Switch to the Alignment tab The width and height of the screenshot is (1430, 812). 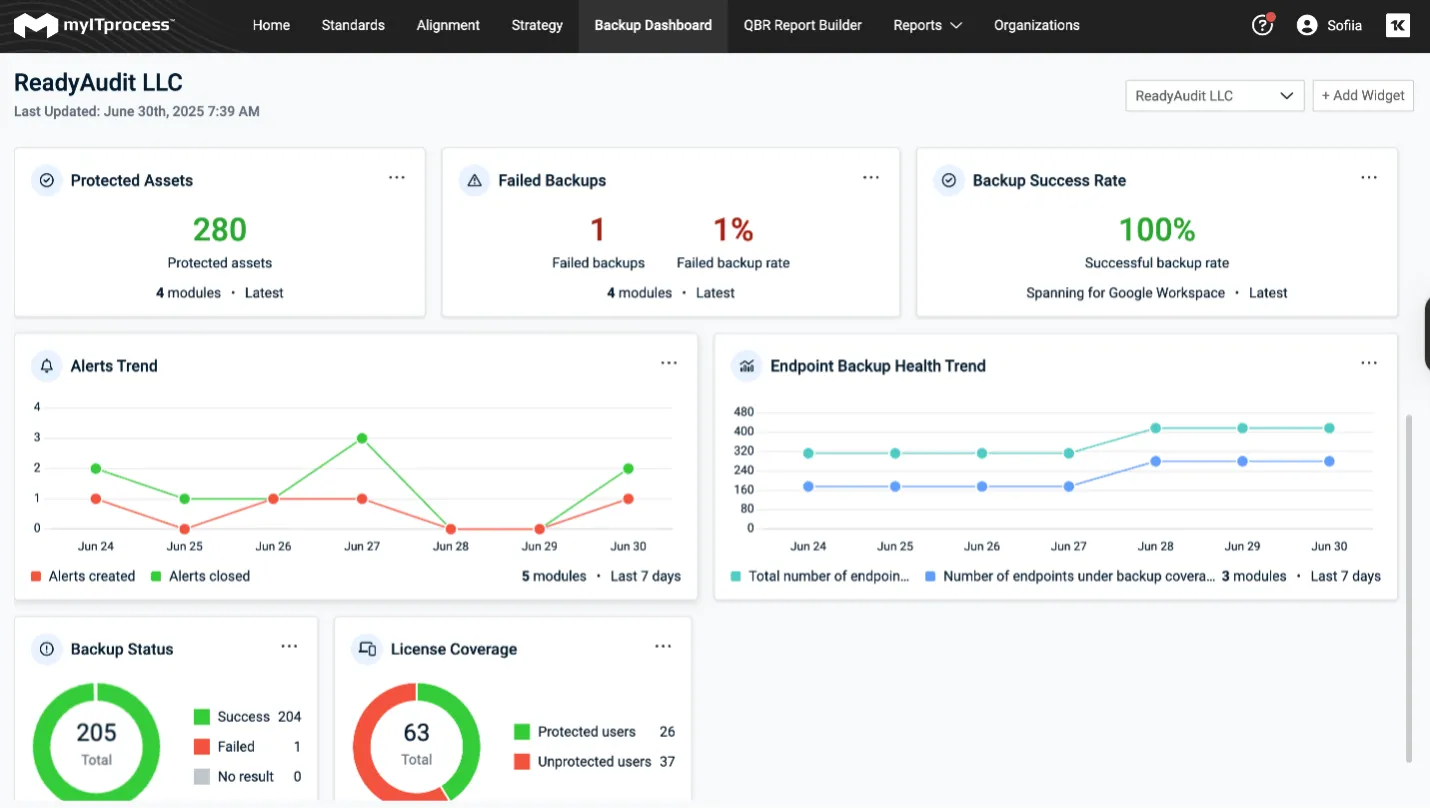[x=448, y=26]
